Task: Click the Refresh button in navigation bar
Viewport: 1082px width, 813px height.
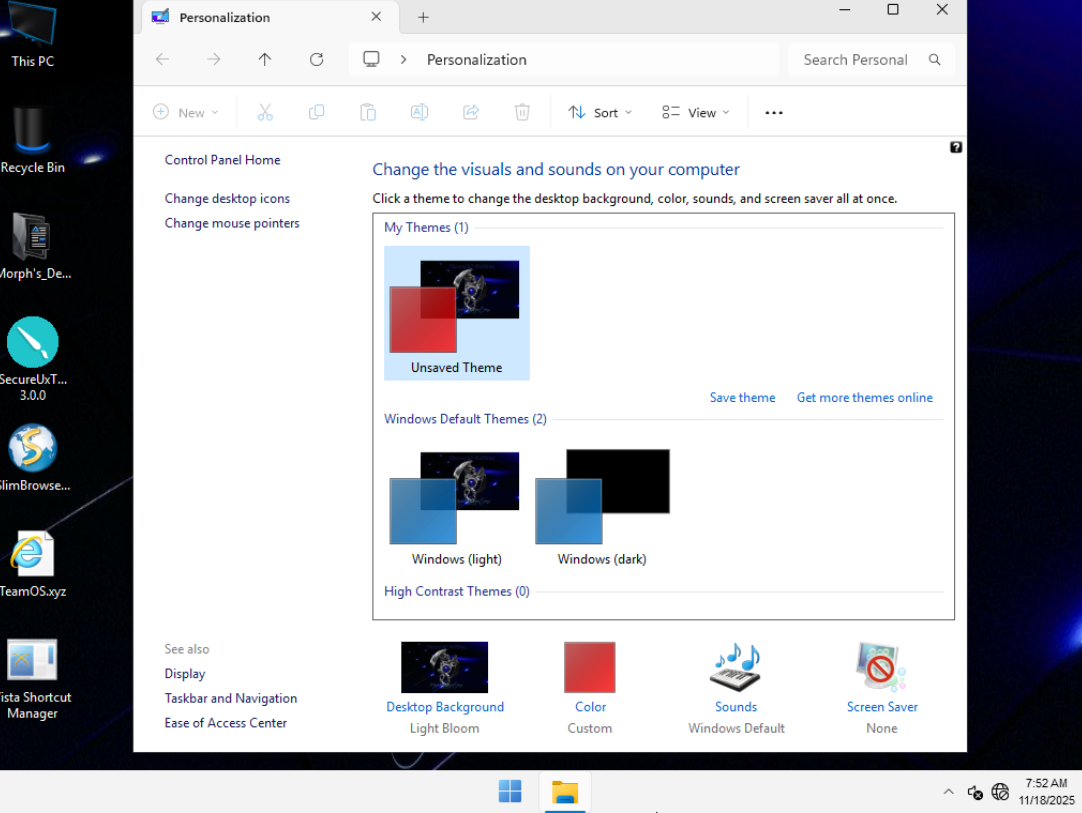Action: pyautogui.click(x=316, y=60)
